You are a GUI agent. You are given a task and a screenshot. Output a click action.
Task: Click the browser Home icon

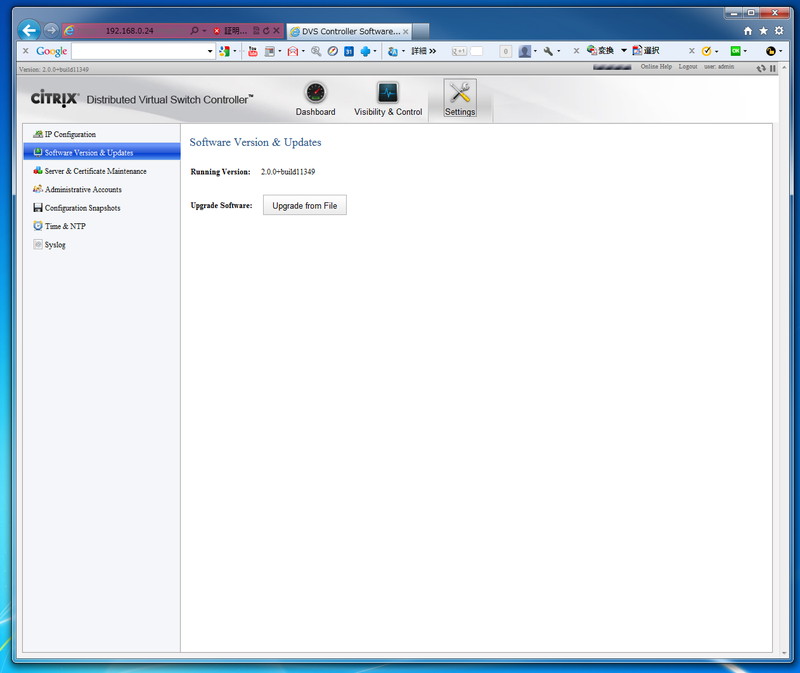coord(748,31)
